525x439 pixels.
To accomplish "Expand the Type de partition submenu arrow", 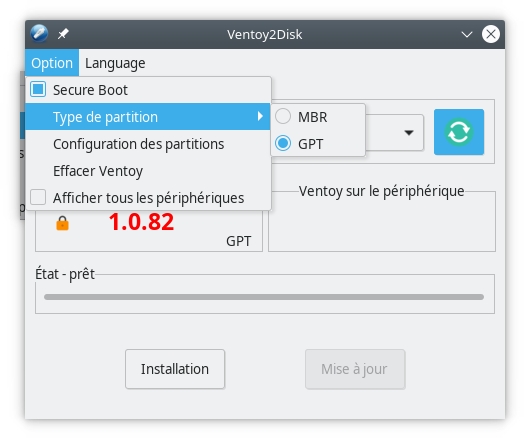I will click(260, 116).
